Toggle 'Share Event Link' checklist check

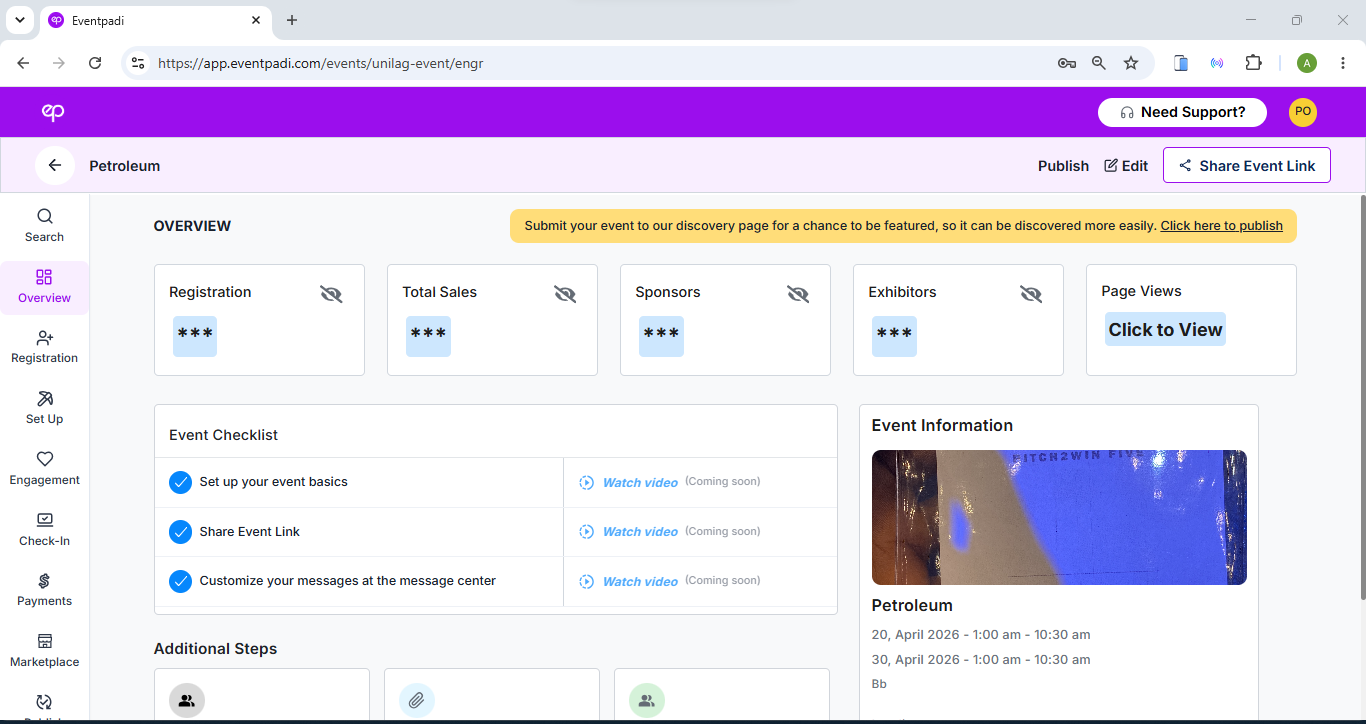(180, 532)
